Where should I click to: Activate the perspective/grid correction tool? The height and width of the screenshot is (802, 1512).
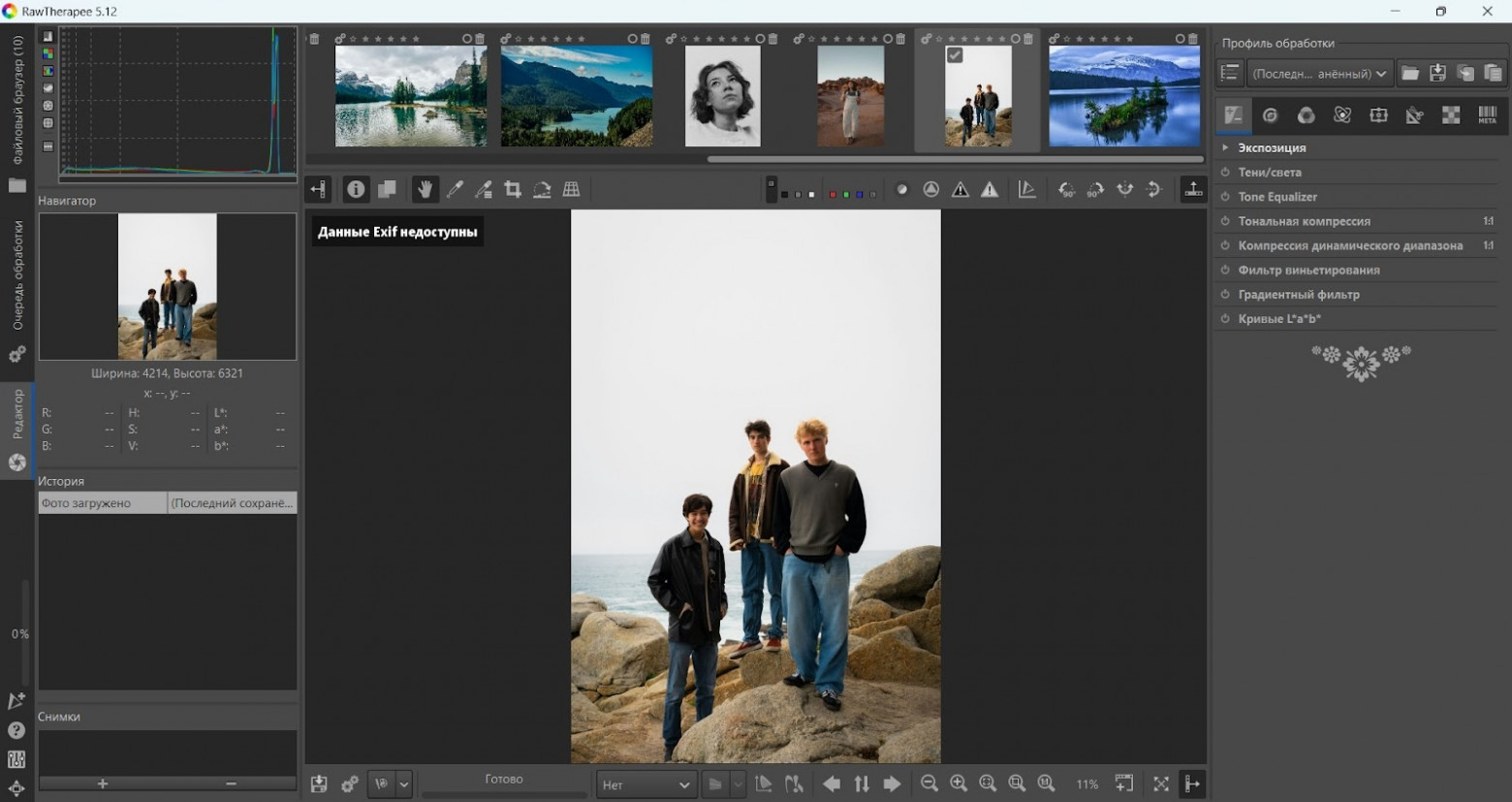(571, 189)
